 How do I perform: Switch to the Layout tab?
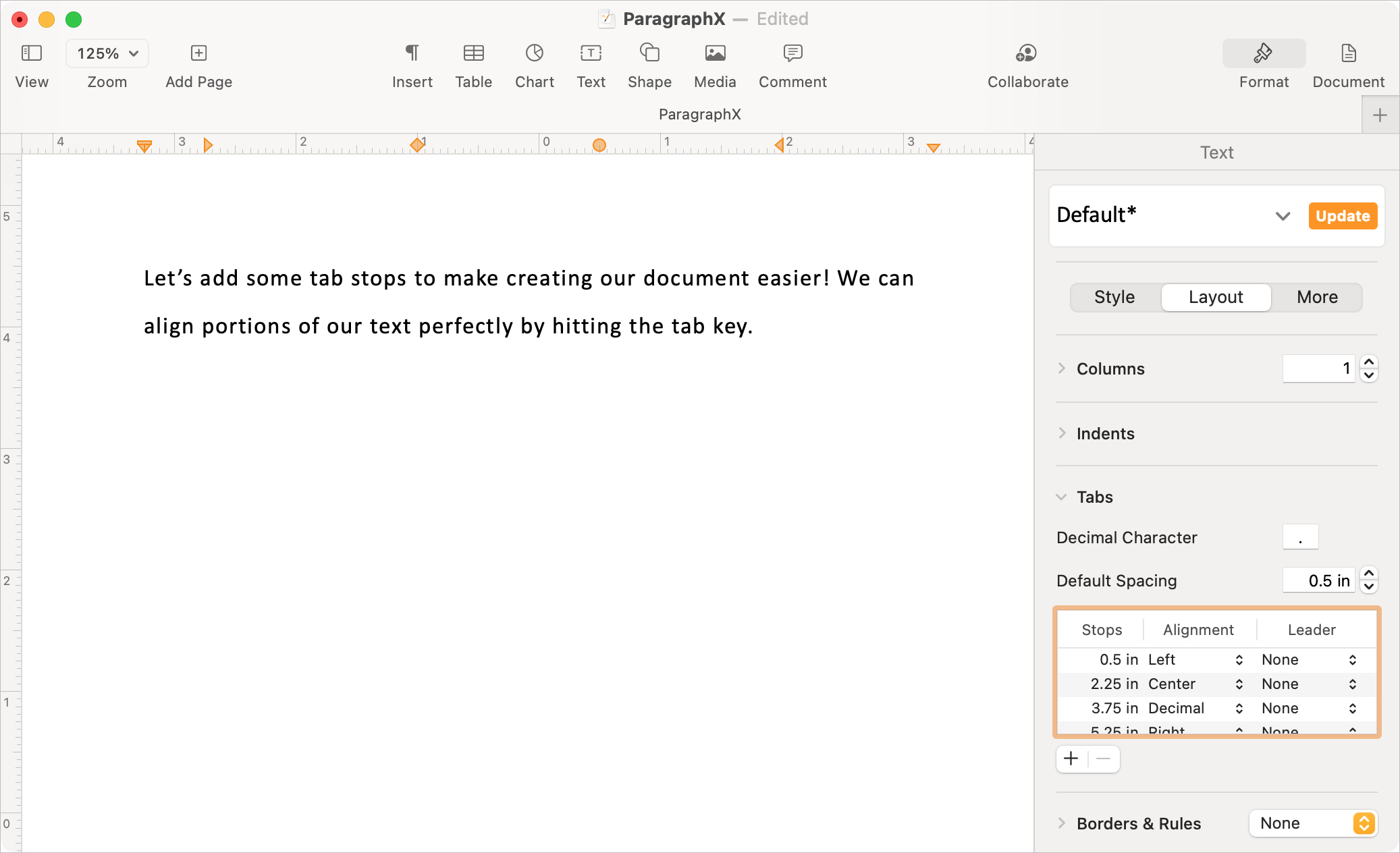[1216, 297]
